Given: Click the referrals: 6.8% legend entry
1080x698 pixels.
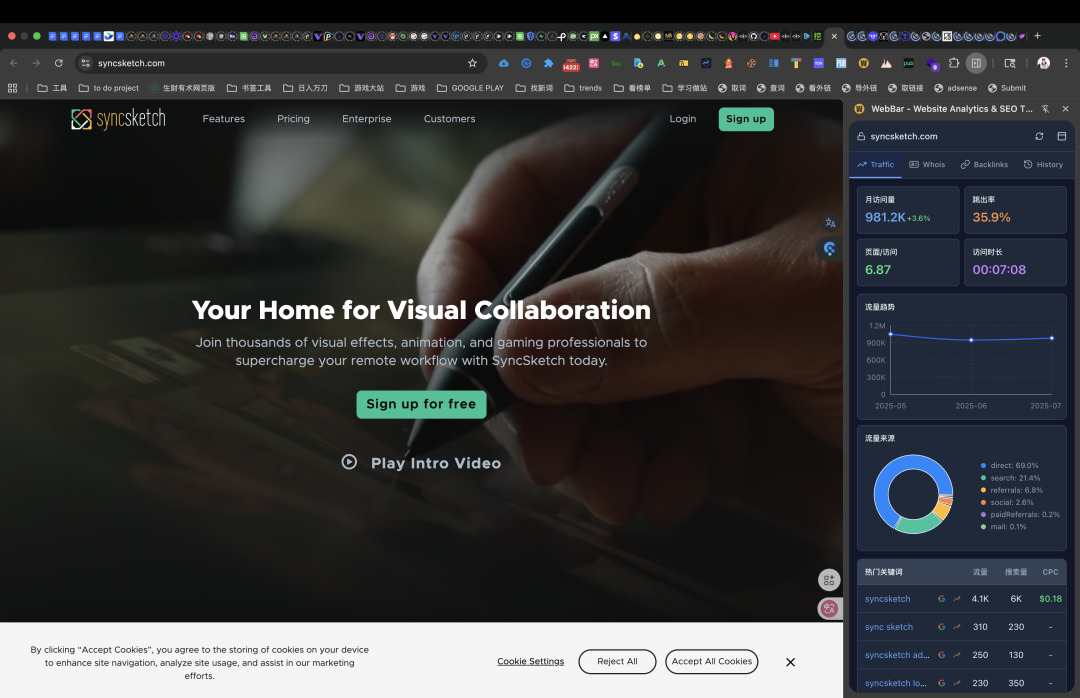Looking at the screenshot, I should pyautogui.click(x=1012, y=491).
